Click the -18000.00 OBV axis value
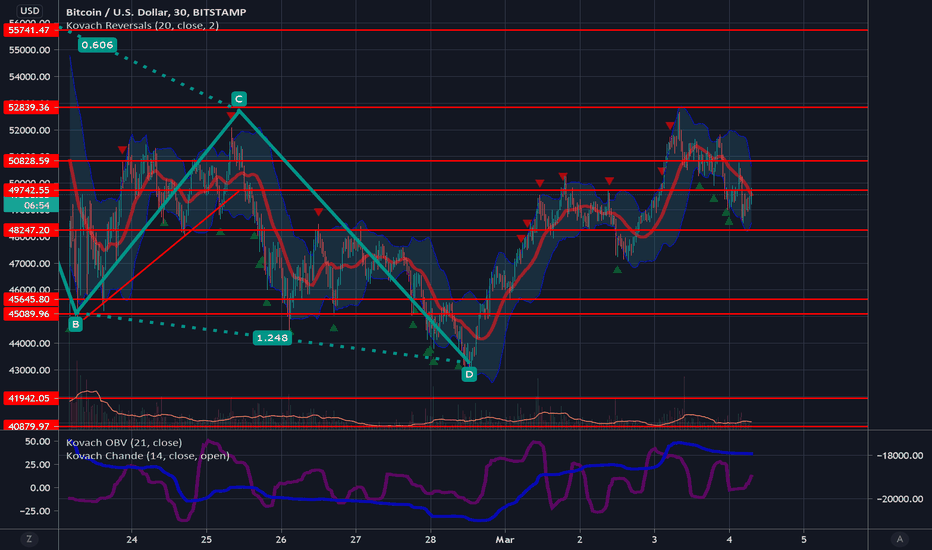This screenshot has height=550, width=932. (x=899, y=455)
